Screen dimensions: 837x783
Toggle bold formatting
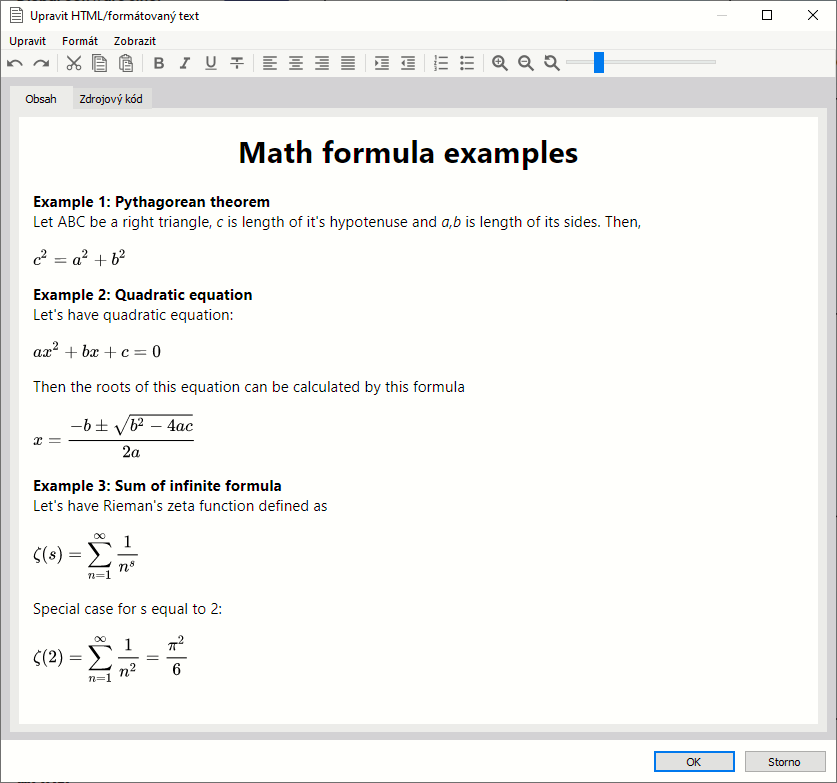[x=159, y=63]
